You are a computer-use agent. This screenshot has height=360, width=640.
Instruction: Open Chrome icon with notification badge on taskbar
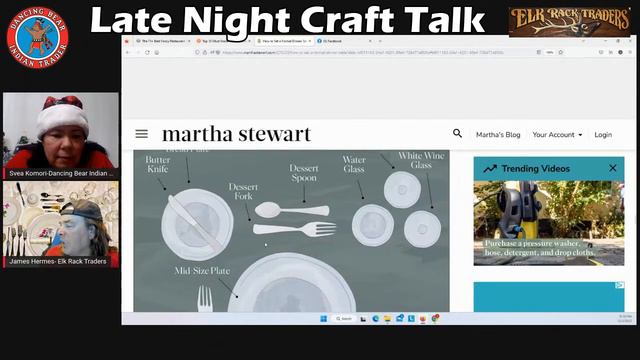[x=435, y=319]
